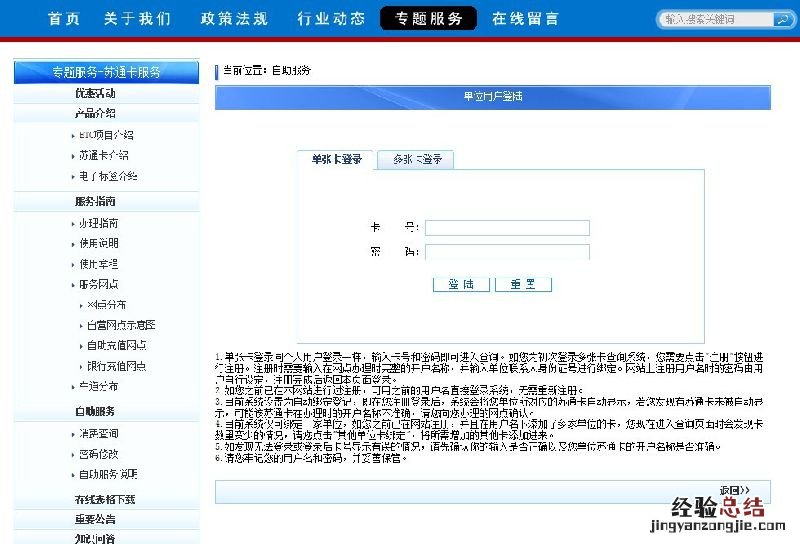This screenshot has width=800, height=544.
Task: Open 苏通卡介绍 in the sidebar
Action: coord(103,155)
